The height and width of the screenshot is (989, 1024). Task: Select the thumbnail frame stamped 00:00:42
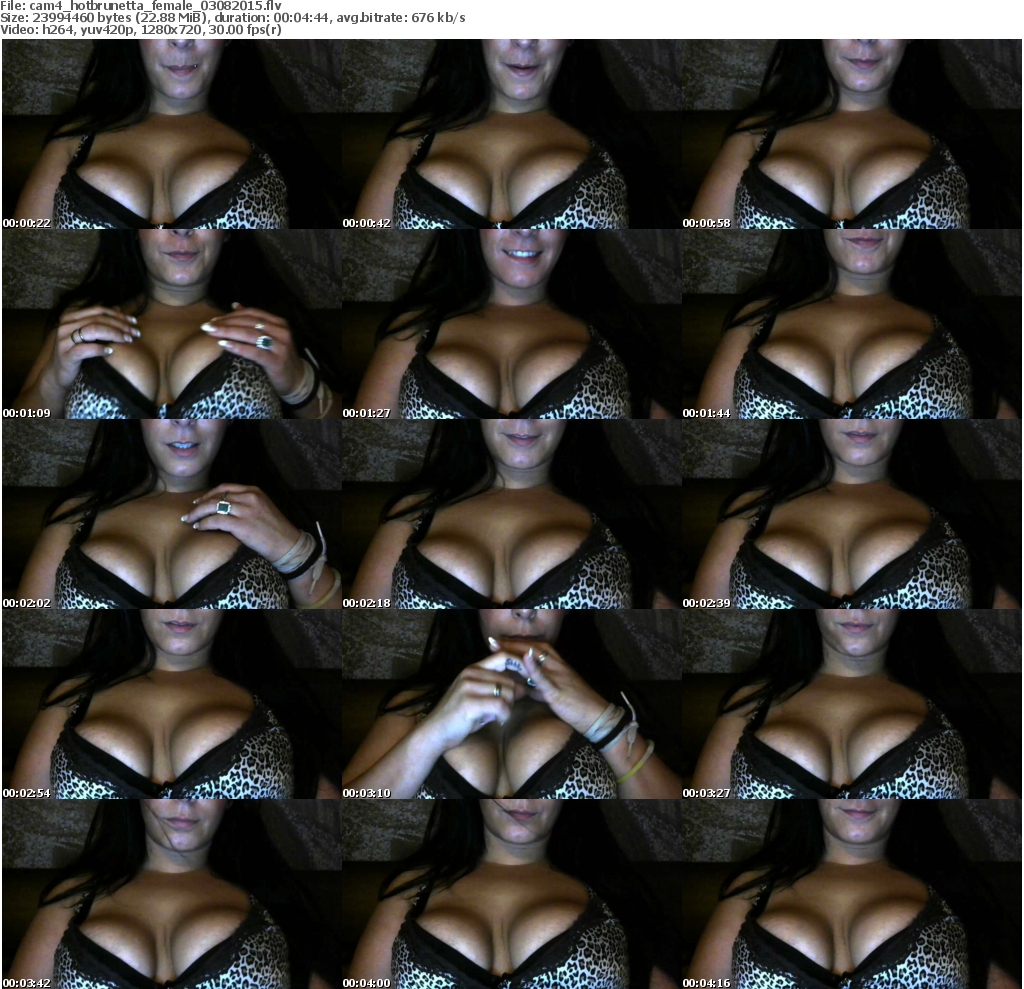click(x=512, y=134)
